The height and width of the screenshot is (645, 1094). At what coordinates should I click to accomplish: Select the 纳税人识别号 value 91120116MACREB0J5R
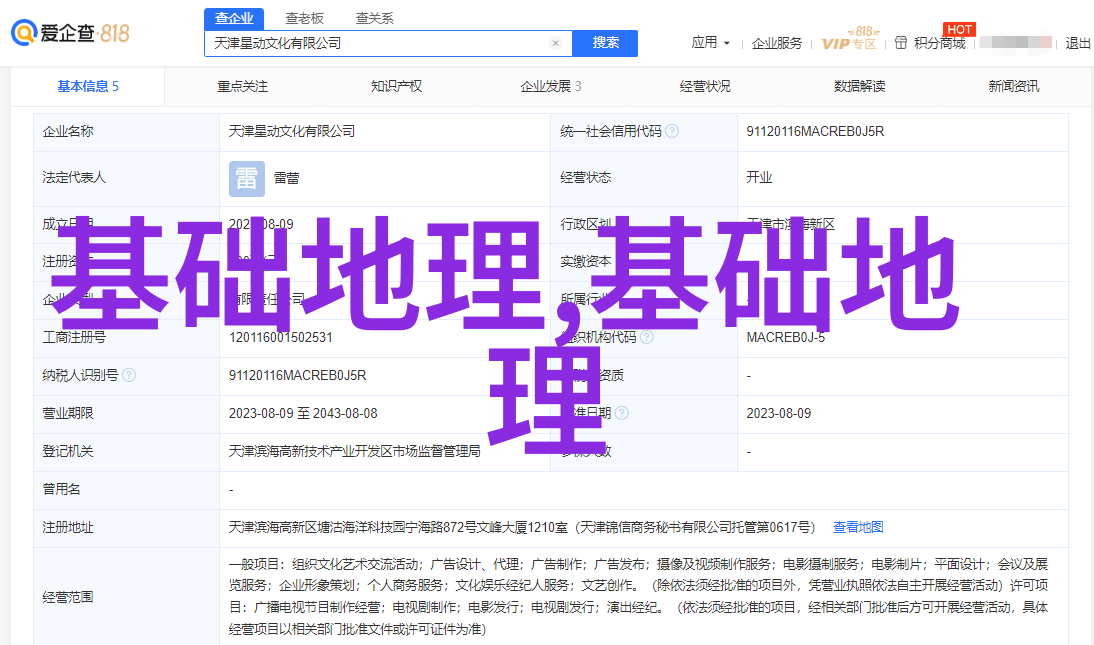click(297, 376)
